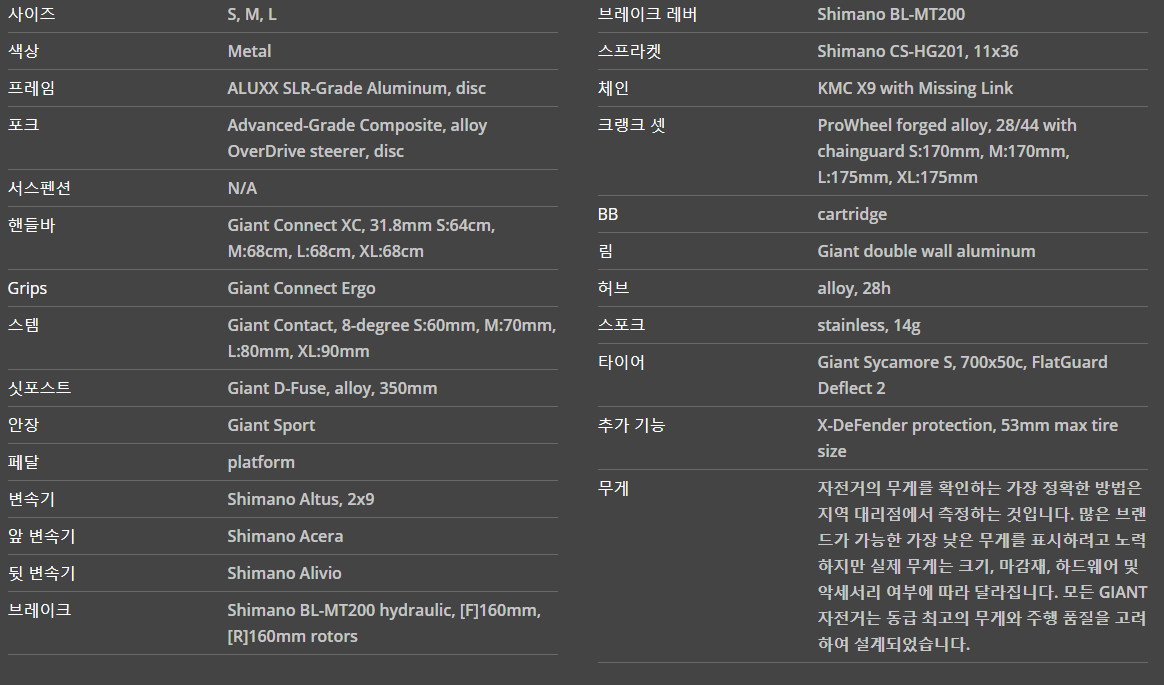
Task: Click the 프레임 label
Action: [x=31, y=88]
